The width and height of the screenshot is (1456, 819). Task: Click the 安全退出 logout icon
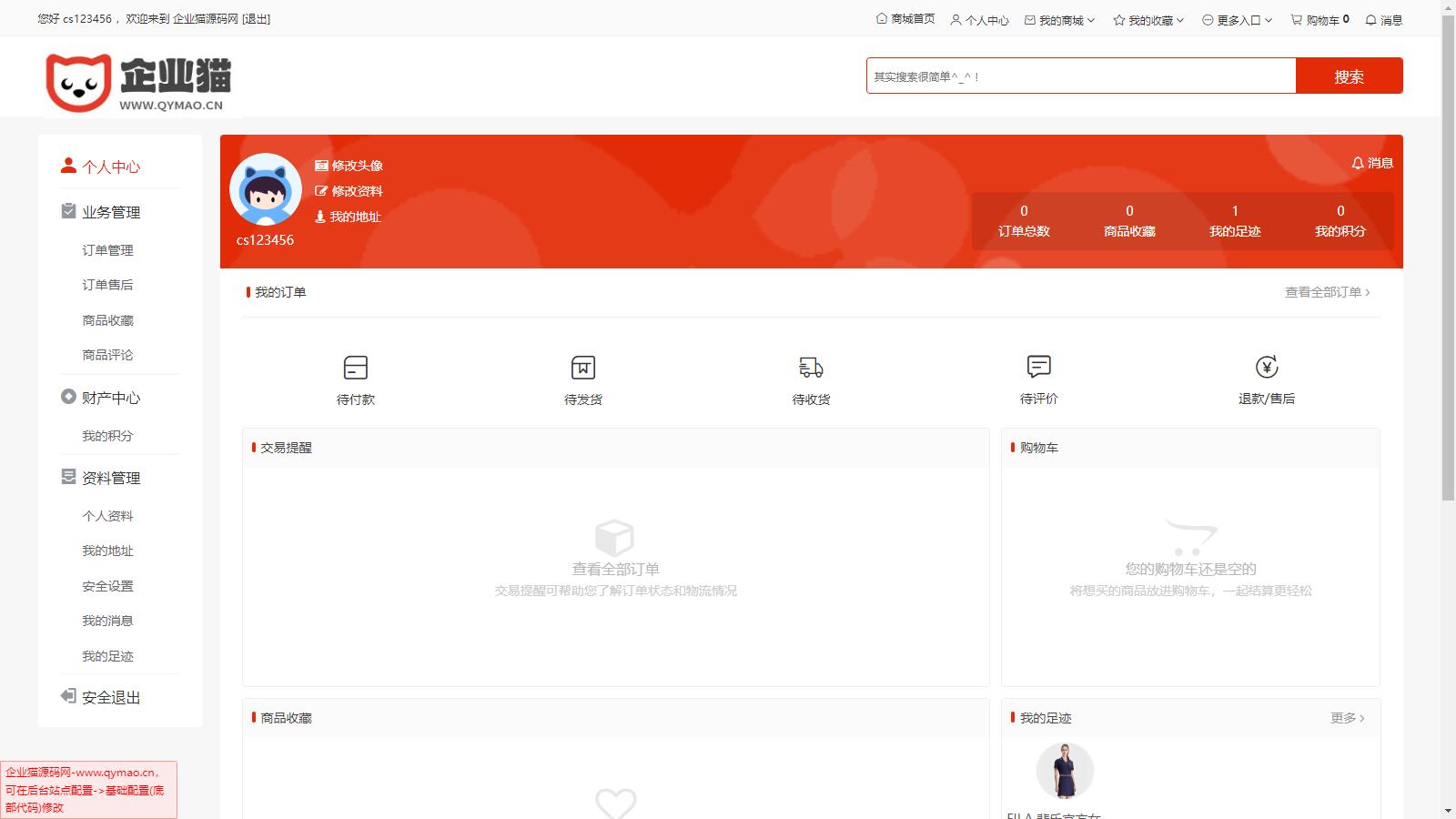68,696
